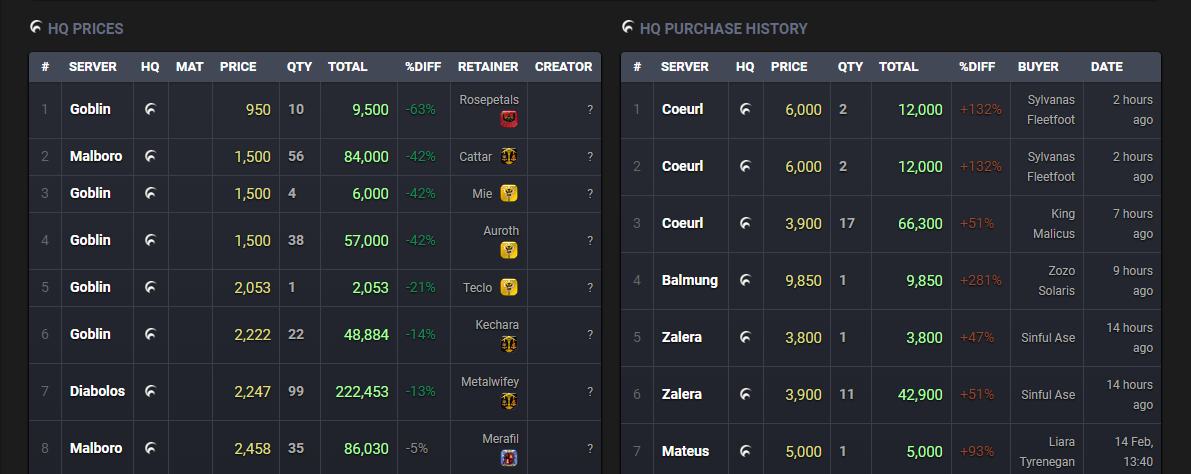This screenshot has height=474, width=1191.
Task: Click the city icon under retainer Metalwifey
Action: click(508, 401)
